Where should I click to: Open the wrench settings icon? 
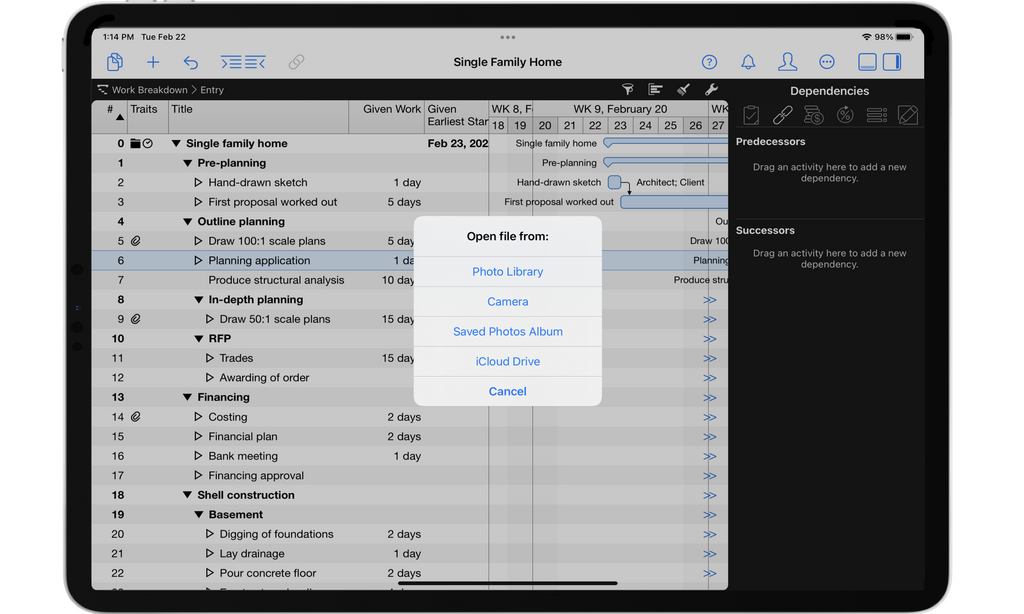coord(712,90)
